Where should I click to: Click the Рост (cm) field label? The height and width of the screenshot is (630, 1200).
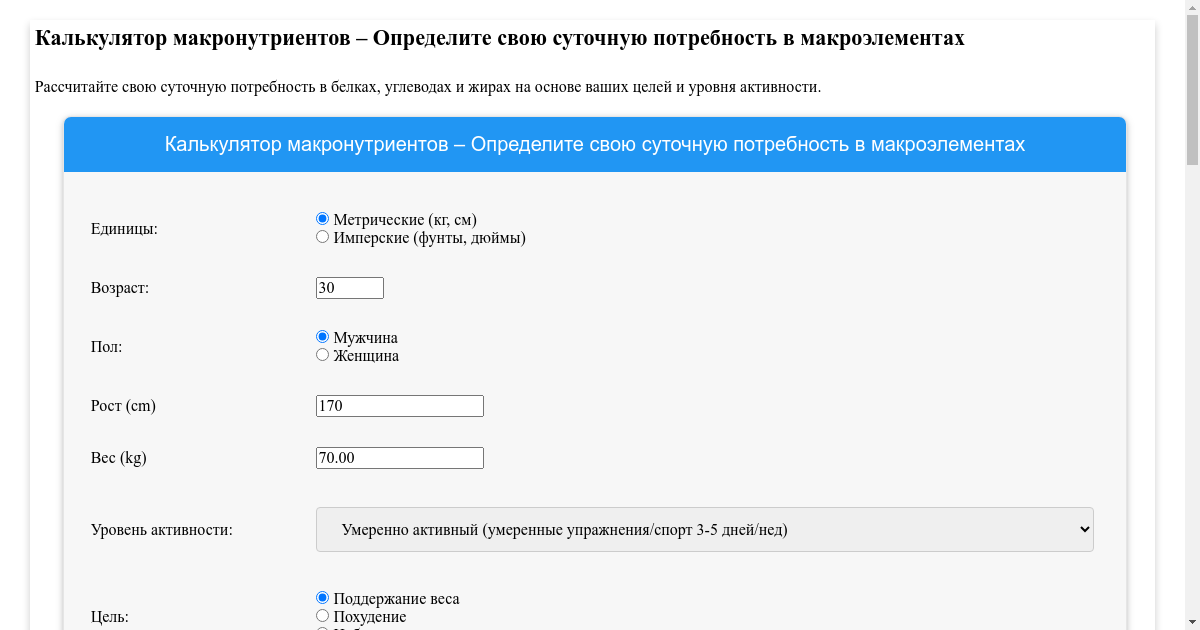pos(123,406)
